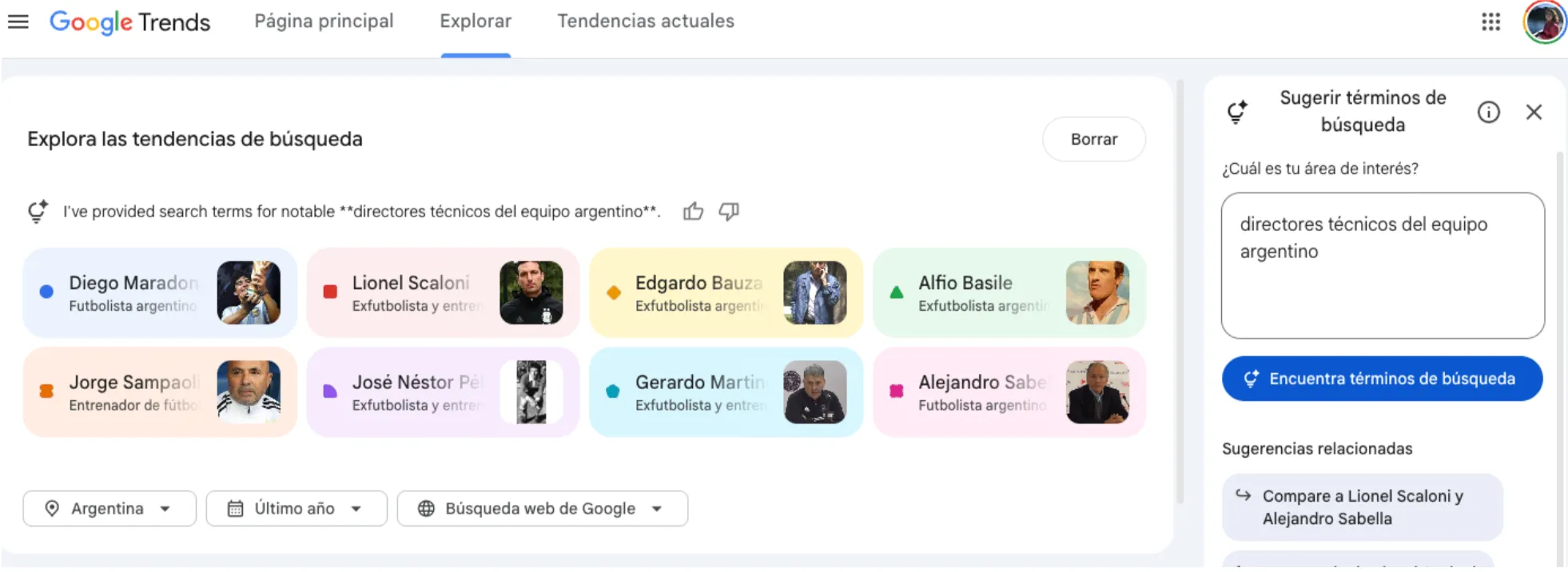Open the Google apps grid
Screen dimensions: 1568x572
[x=1490, y=22]
